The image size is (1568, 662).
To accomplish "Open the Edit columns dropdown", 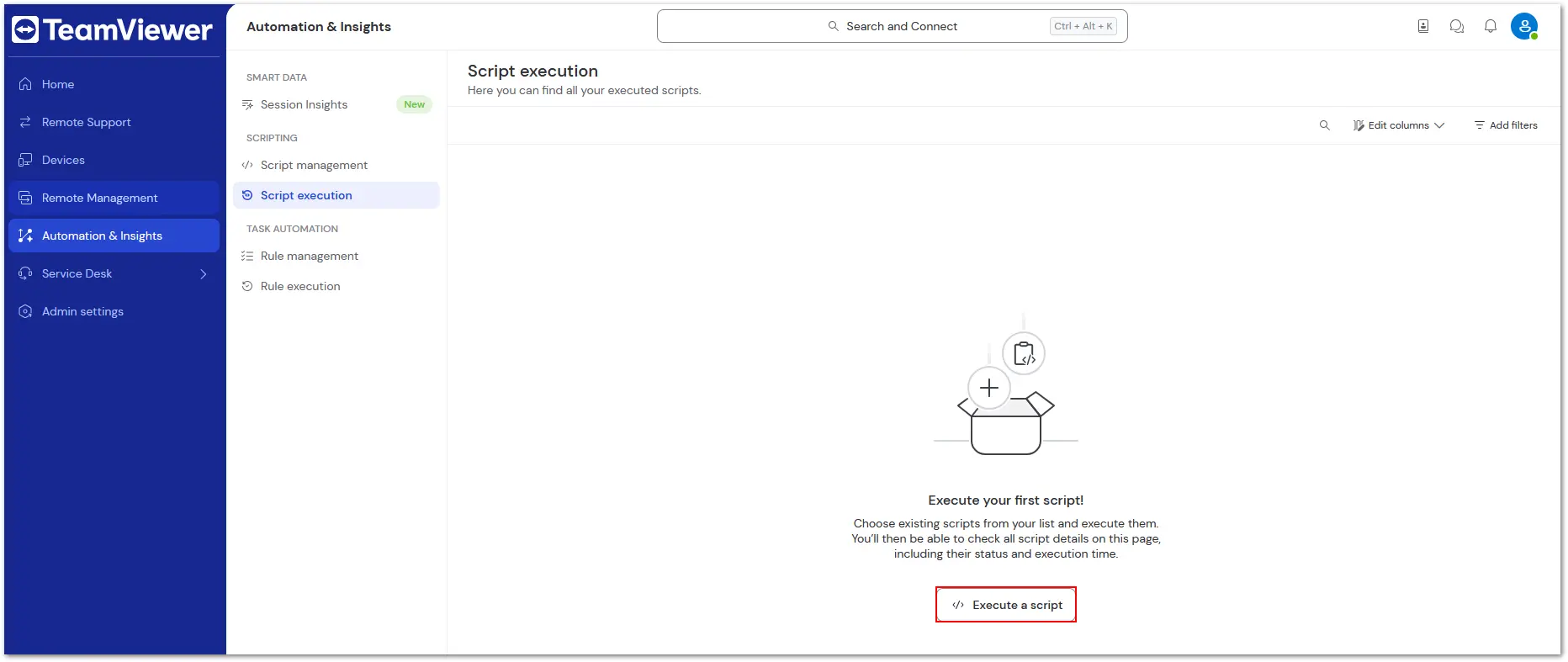I will tap(1399, 125).
